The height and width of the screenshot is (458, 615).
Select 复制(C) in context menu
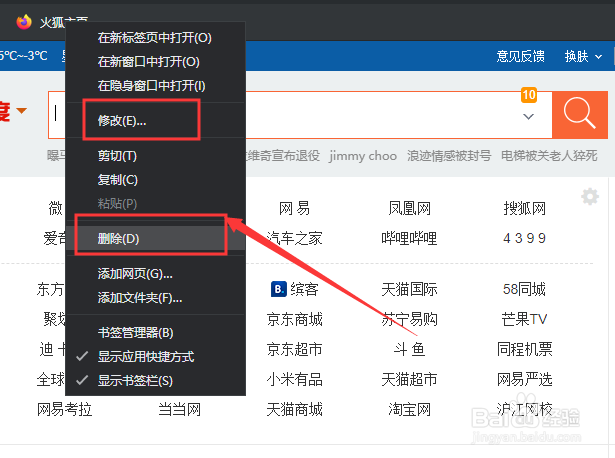tap(156, 180)
